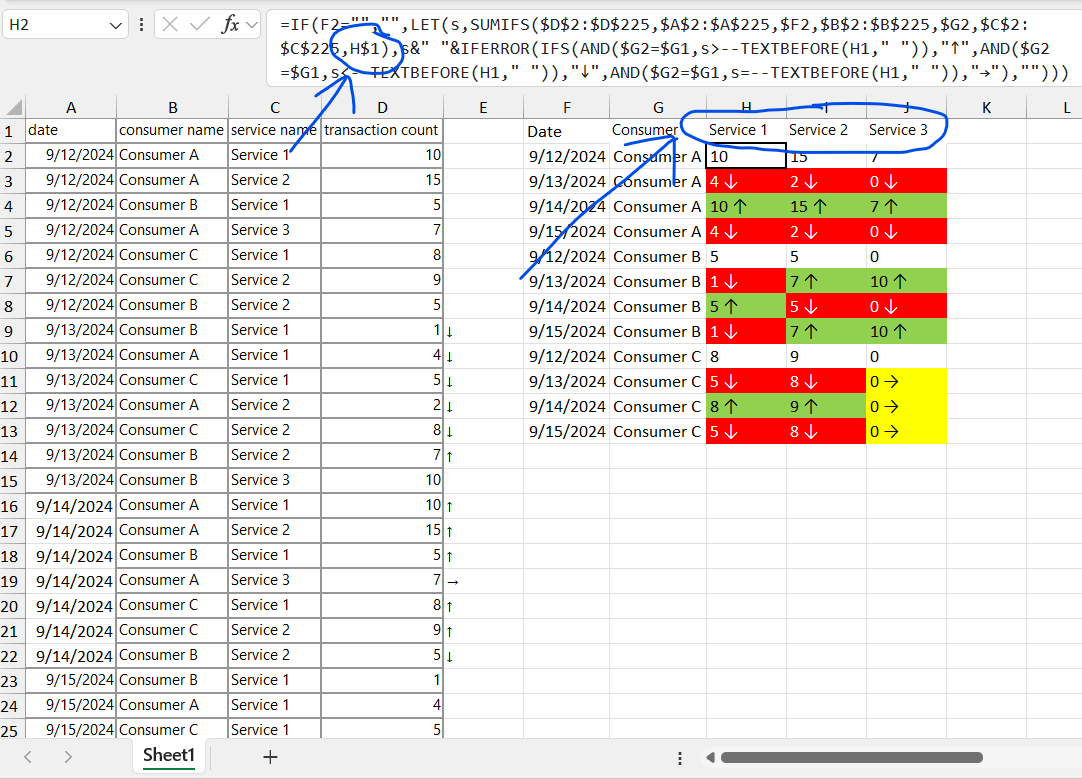Click cell A23 date '9/15/2024'
1082x779 pixels.
71,680
